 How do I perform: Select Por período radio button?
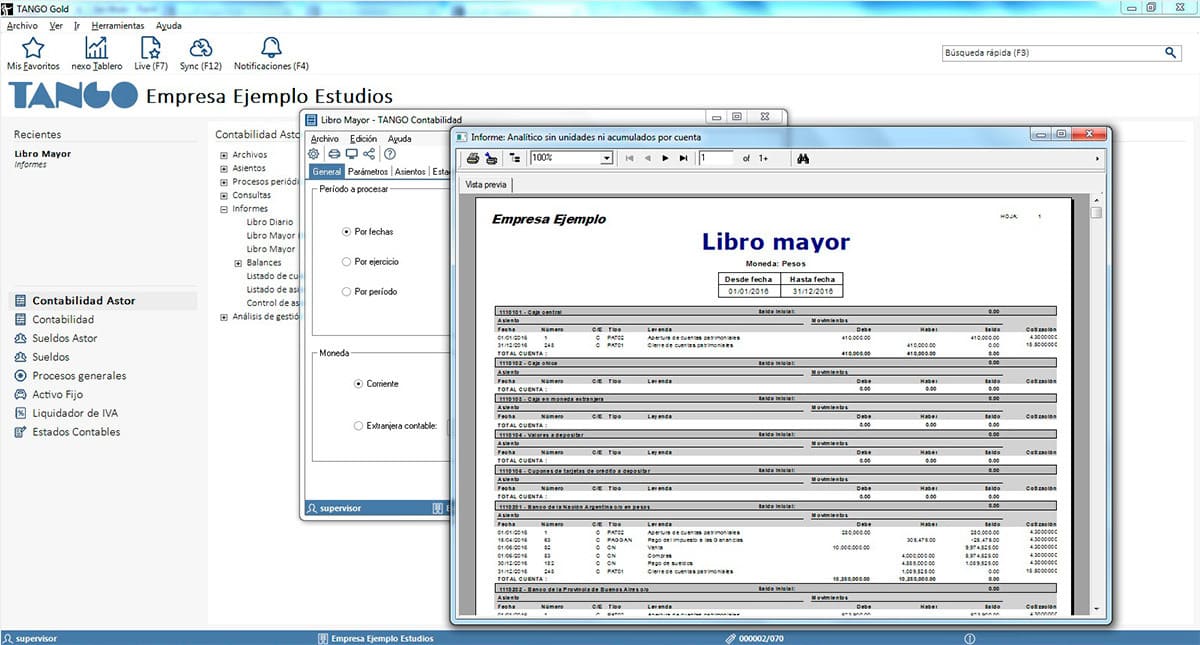(x=346, y=292)
